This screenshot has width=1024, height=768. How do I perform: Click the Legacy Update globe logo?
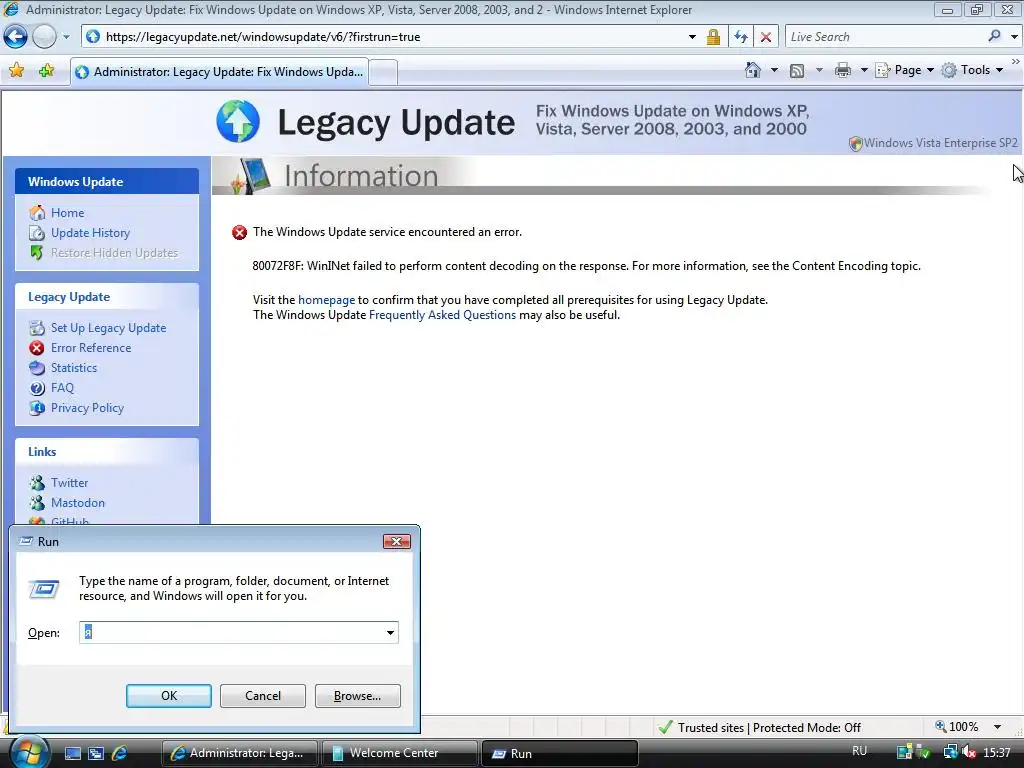(x=238, y=121)
